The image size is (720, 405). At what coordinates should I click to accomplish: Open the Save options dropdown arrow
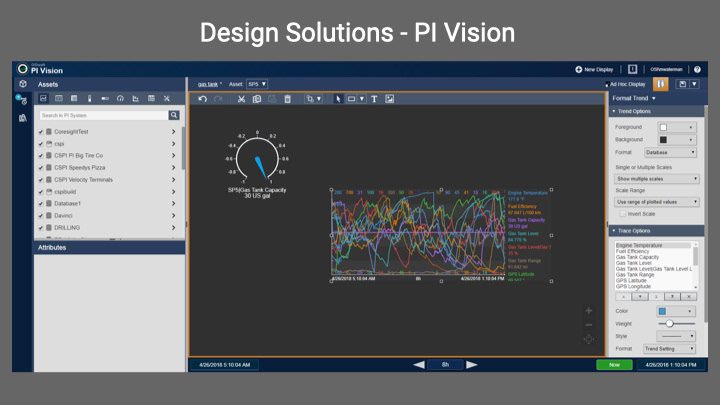coord(694,84)
